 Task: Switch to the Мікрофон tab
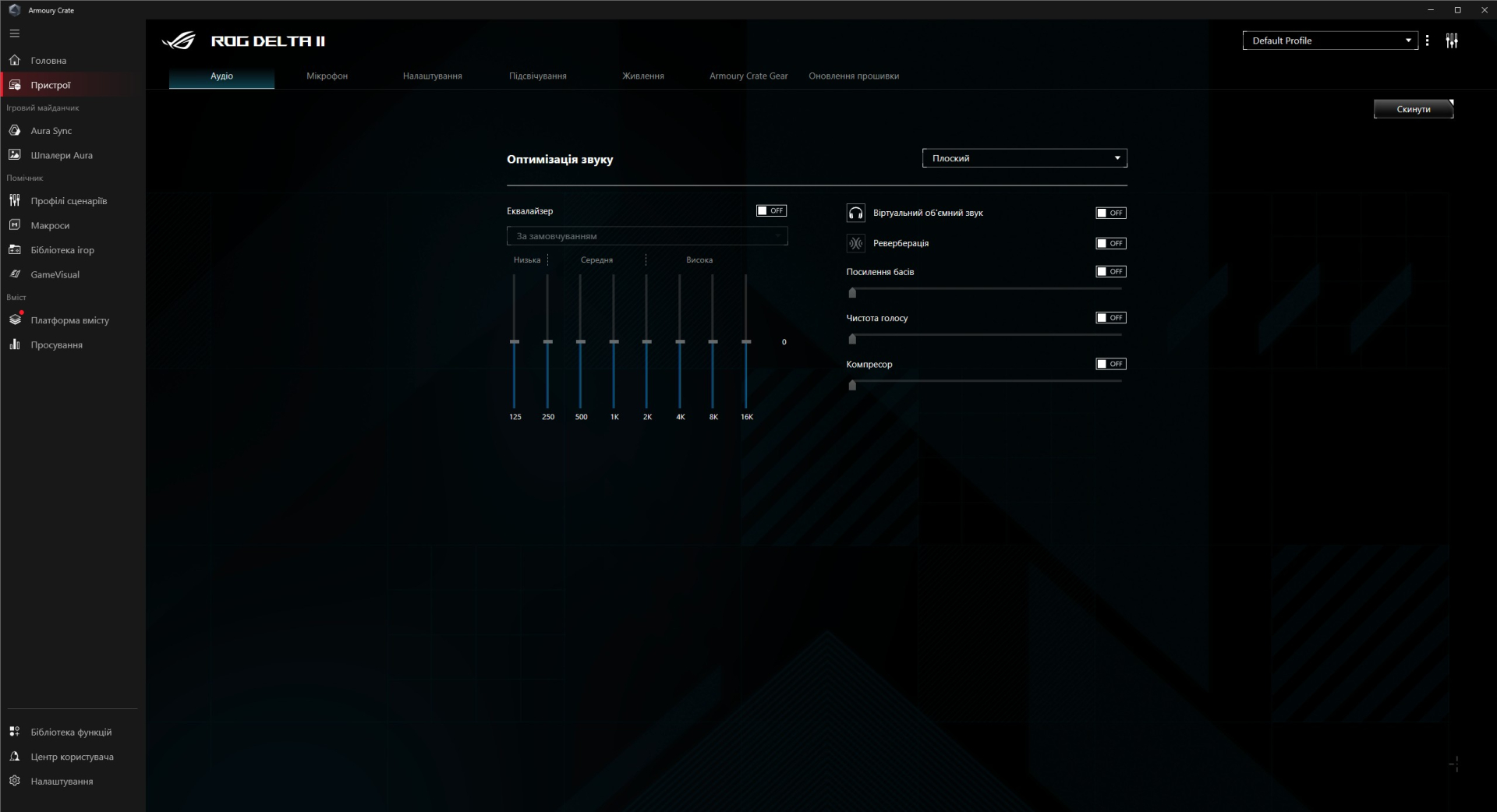tap(327, 76)
